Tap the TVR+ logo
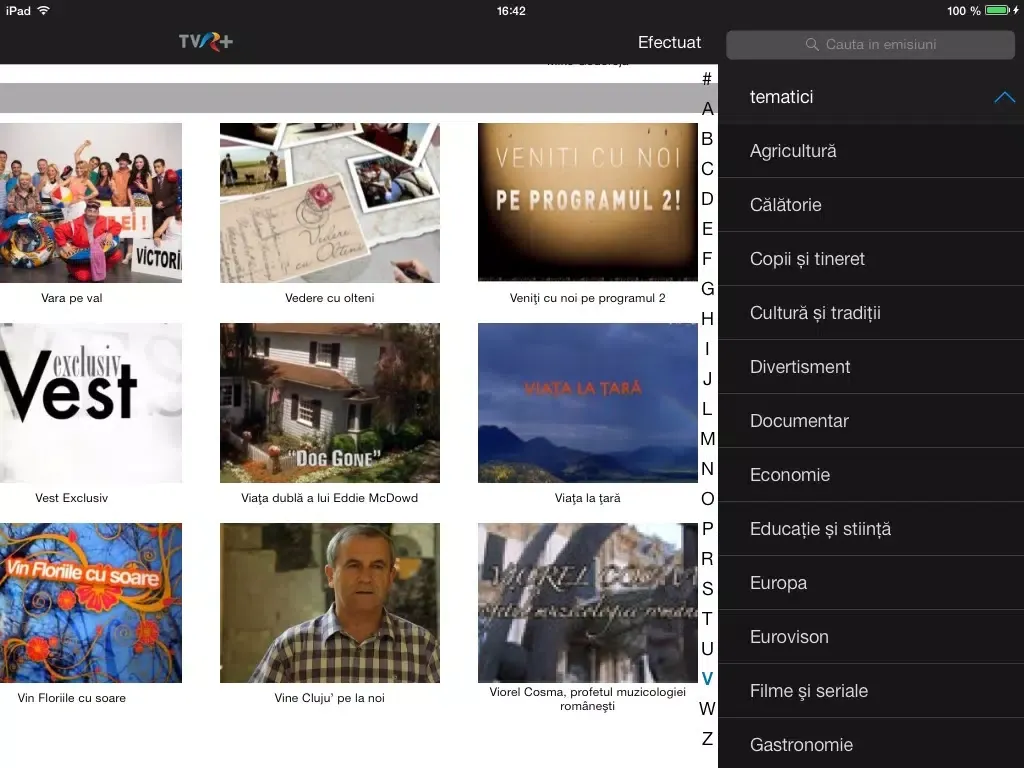The width and height of the screenshot is (1024, 768). pos(206,42)
